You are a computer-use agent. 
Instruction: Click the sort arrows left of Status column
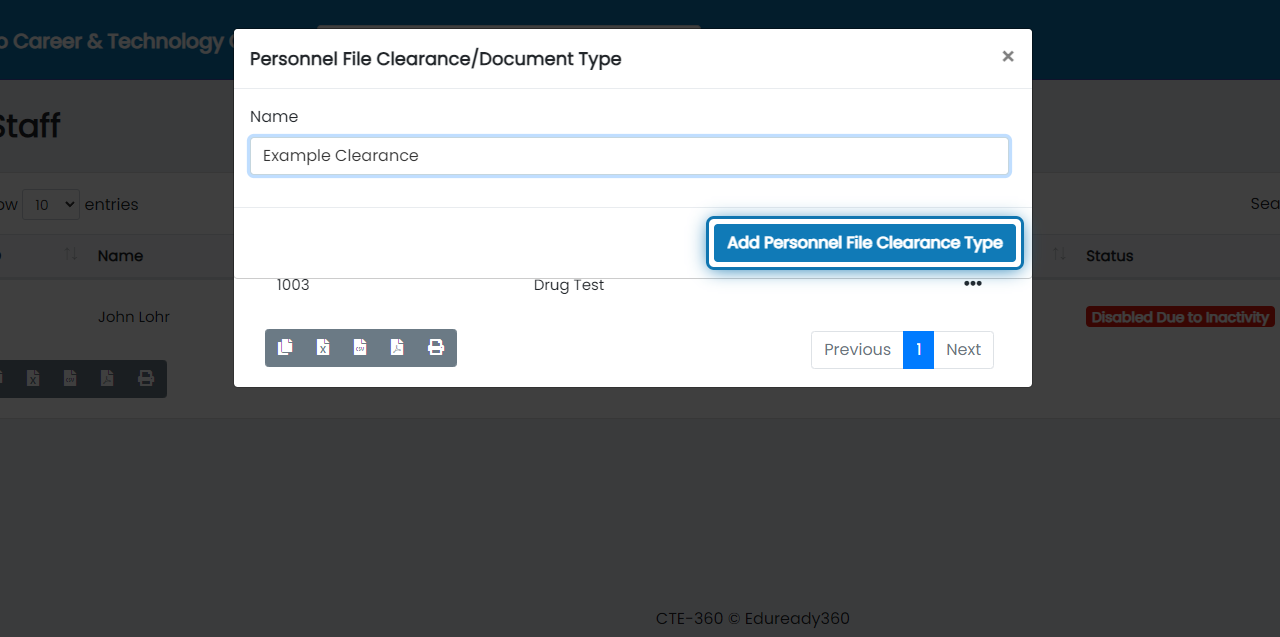1059,256
